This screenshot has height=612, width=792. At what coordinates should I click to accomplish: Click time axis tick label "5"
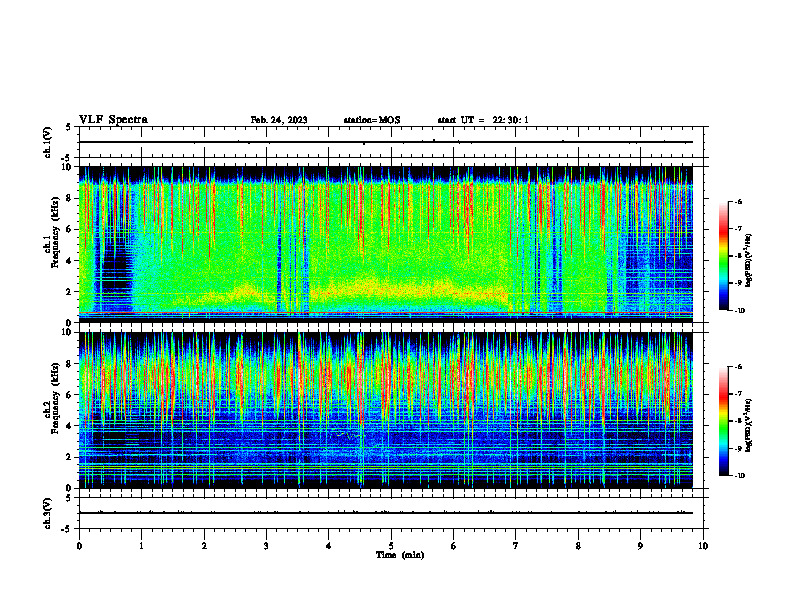[x=391, y=546]
